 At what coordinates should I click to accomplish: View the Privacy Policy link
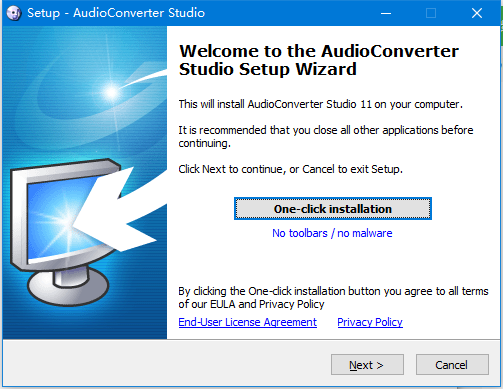(x=370, y=322)
